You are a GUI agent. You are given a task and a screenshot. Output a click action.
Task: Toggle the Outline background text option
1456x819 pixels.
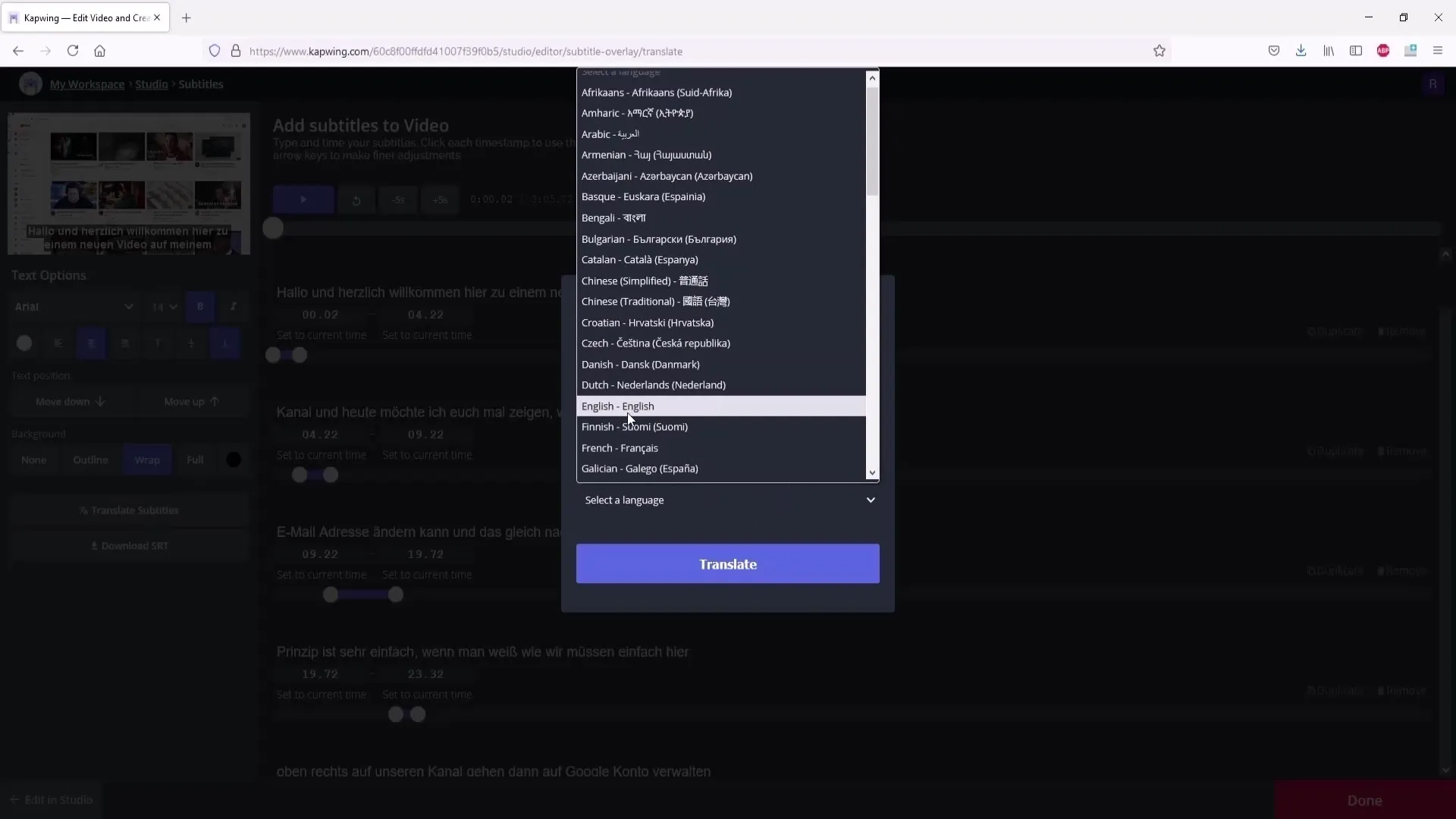tap(91, 459)
